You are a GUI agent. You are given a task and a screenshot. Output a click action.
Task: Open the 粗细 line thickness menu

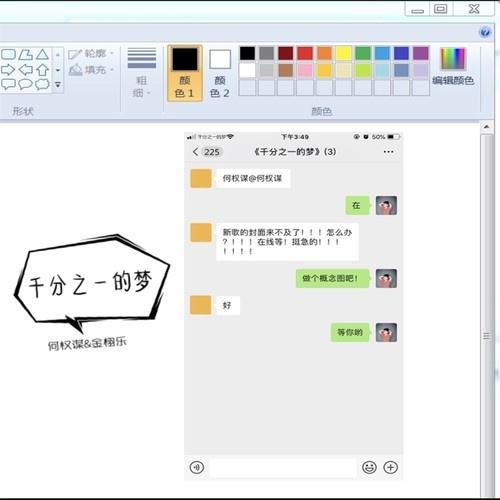(142, 73)
